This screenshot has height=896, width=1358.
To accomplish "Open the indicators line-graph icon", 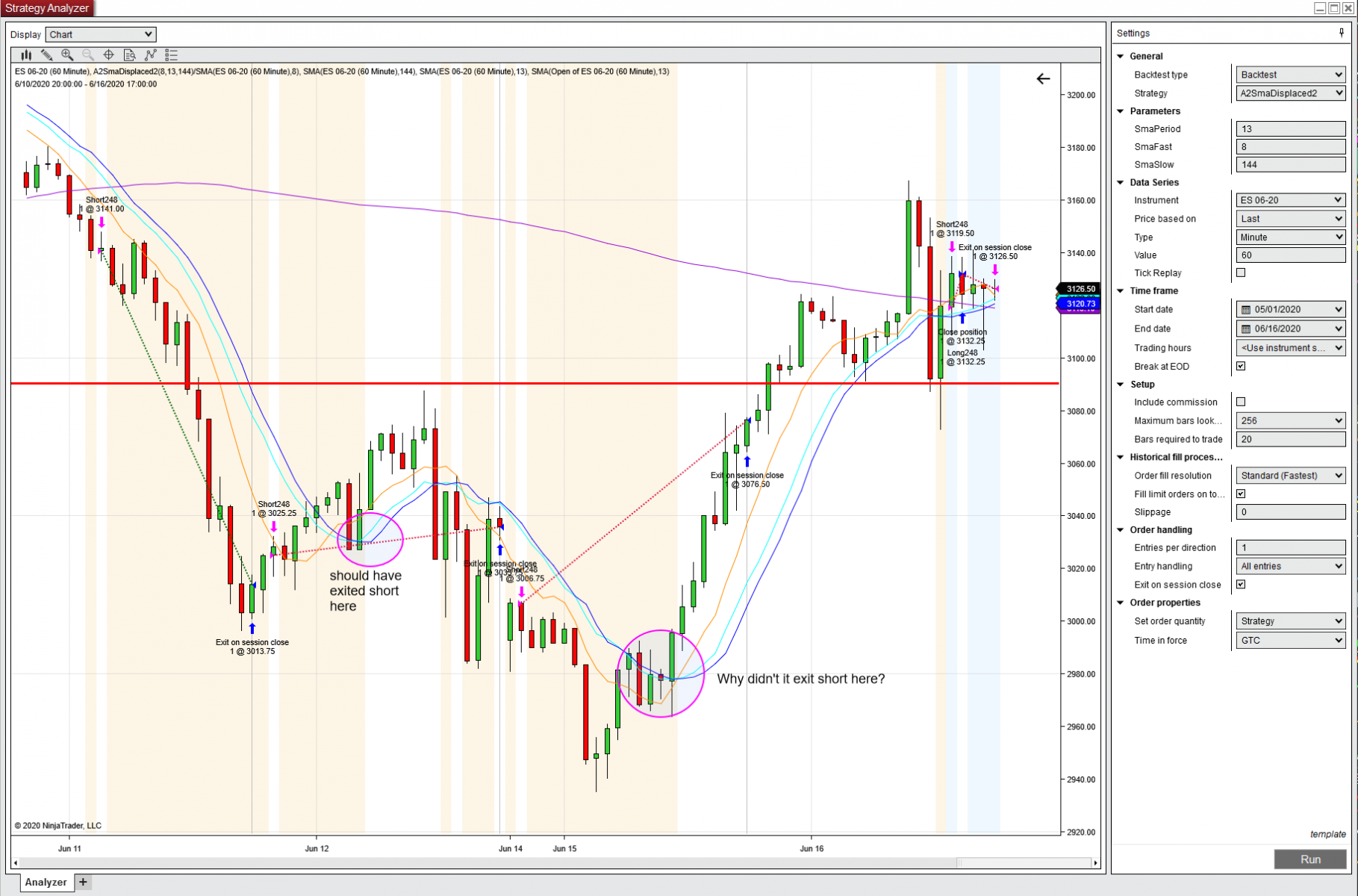I will (151, 55).
